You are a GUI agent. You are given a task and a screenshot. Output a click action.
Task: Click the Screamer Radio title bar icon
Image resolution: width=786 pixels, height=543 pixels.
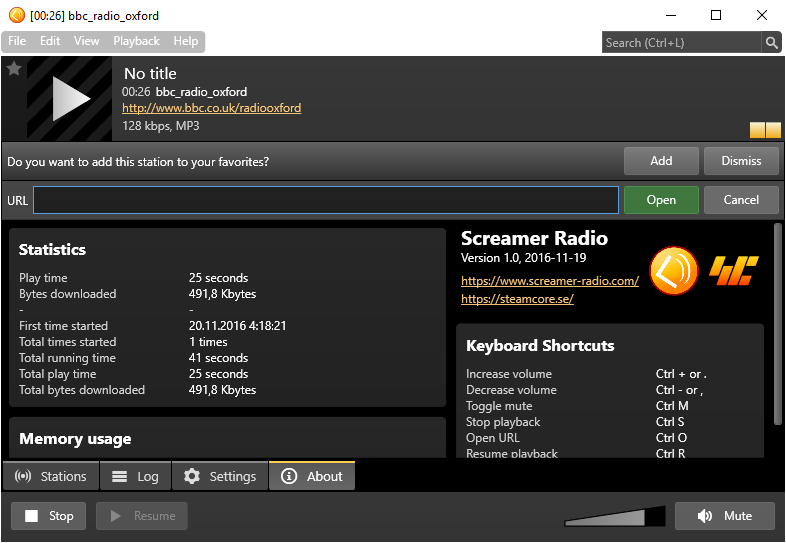point(17,15)
